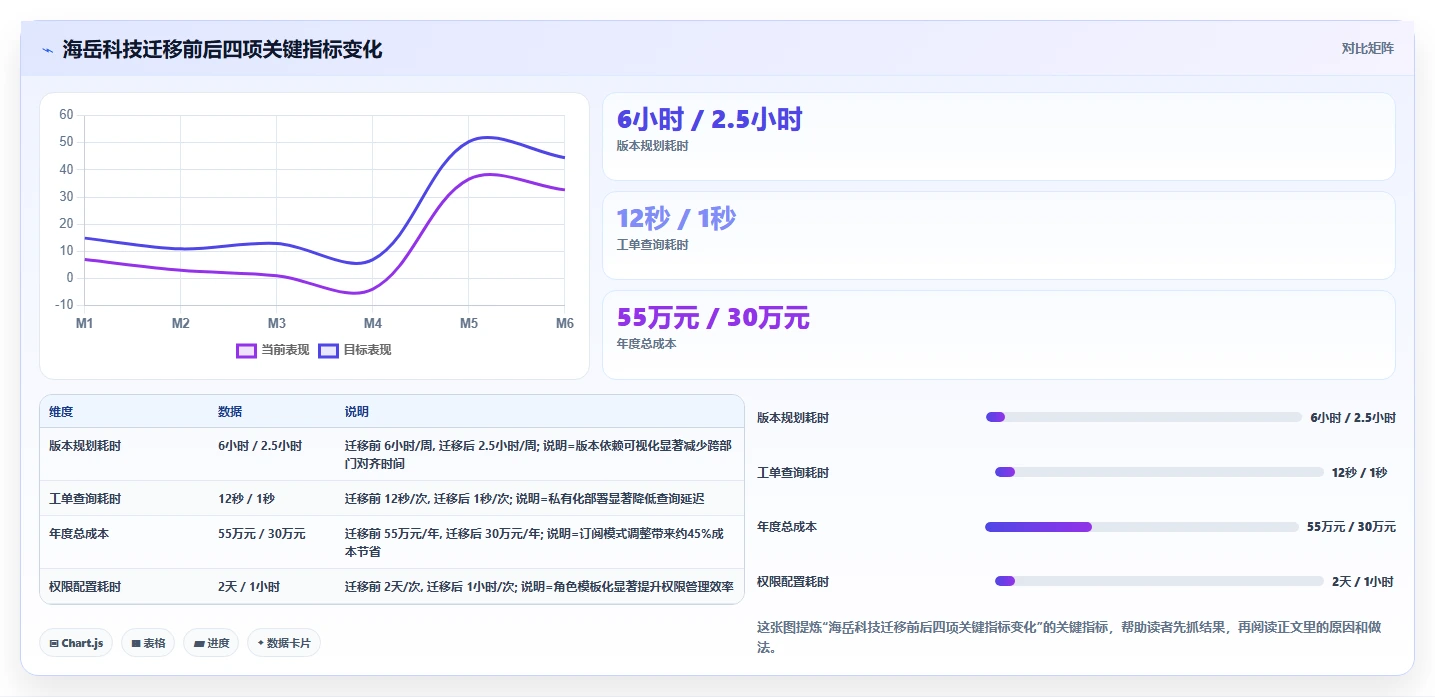This screenshot has height=697, width=1435.
Task: Click the 说明 column header
Action: coord(357,412)
